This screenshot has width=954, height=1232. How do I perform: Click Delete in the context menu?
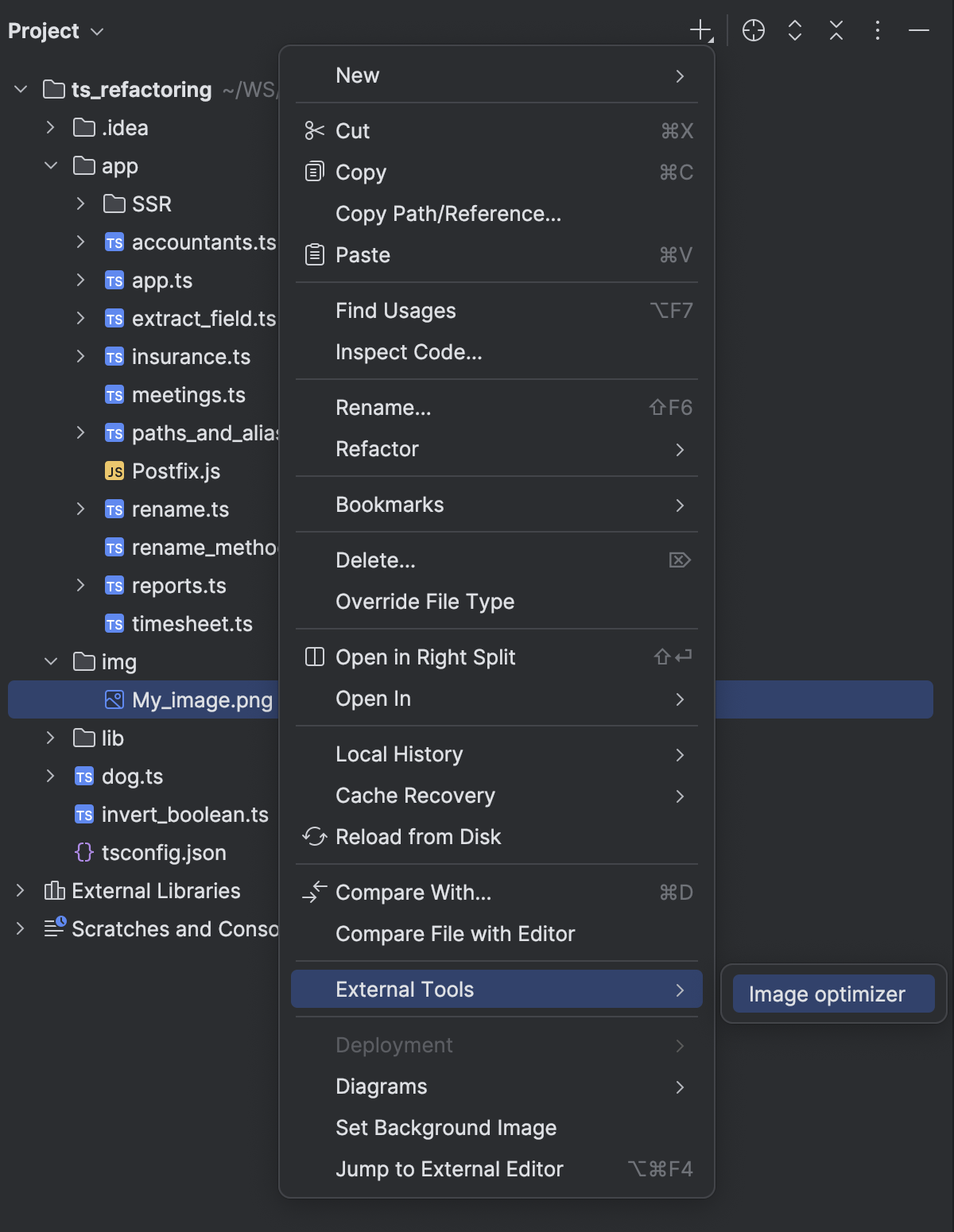tap(374, 560)
